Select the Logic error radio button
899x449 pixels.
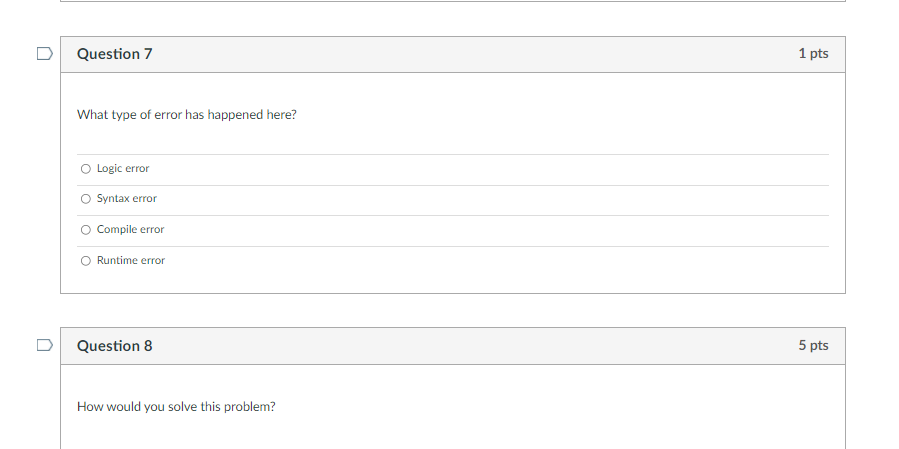pos(86,168)
